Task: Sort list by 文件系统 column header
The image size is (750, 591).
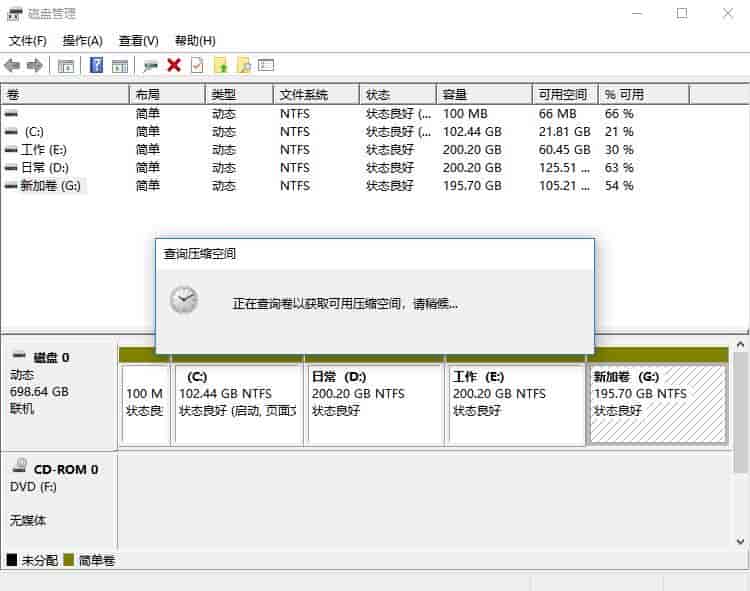Action: [x=315, y=94]
